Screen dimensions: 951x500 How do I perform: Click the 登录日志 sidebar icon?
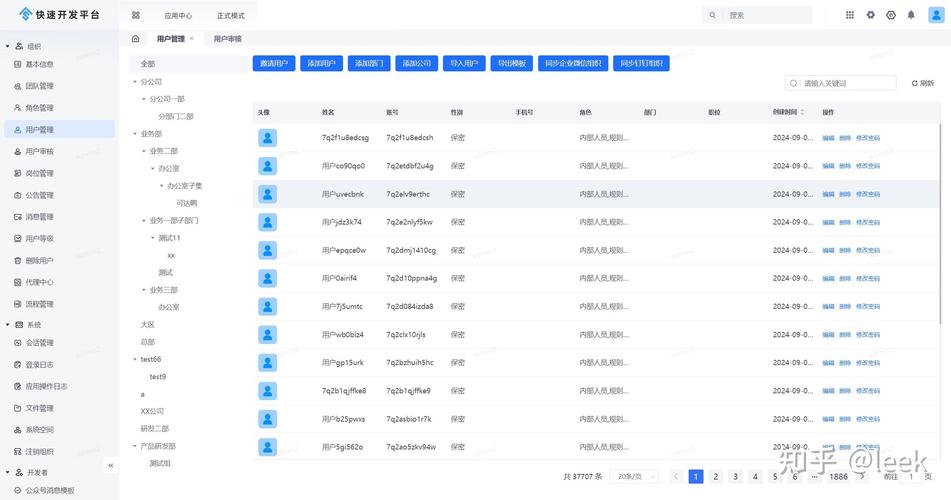click(x=18, y=365)
